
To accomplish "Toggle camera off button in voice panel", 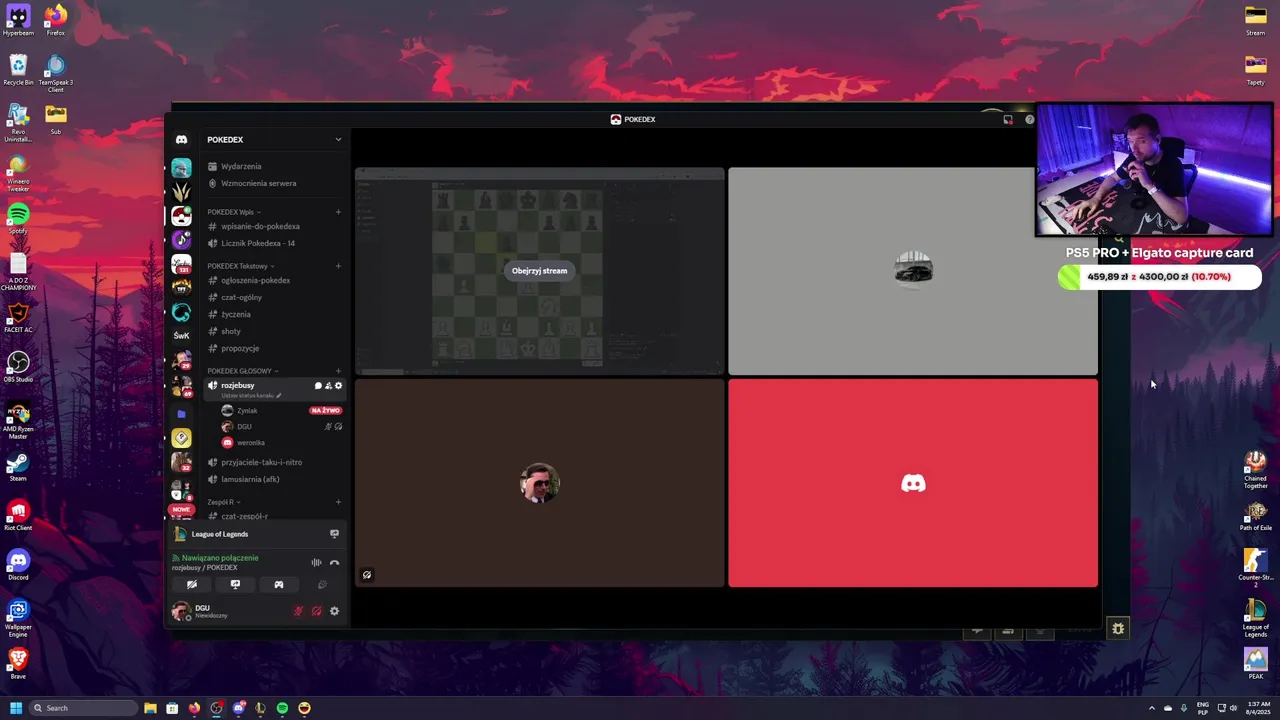I will tap(192, 585).
